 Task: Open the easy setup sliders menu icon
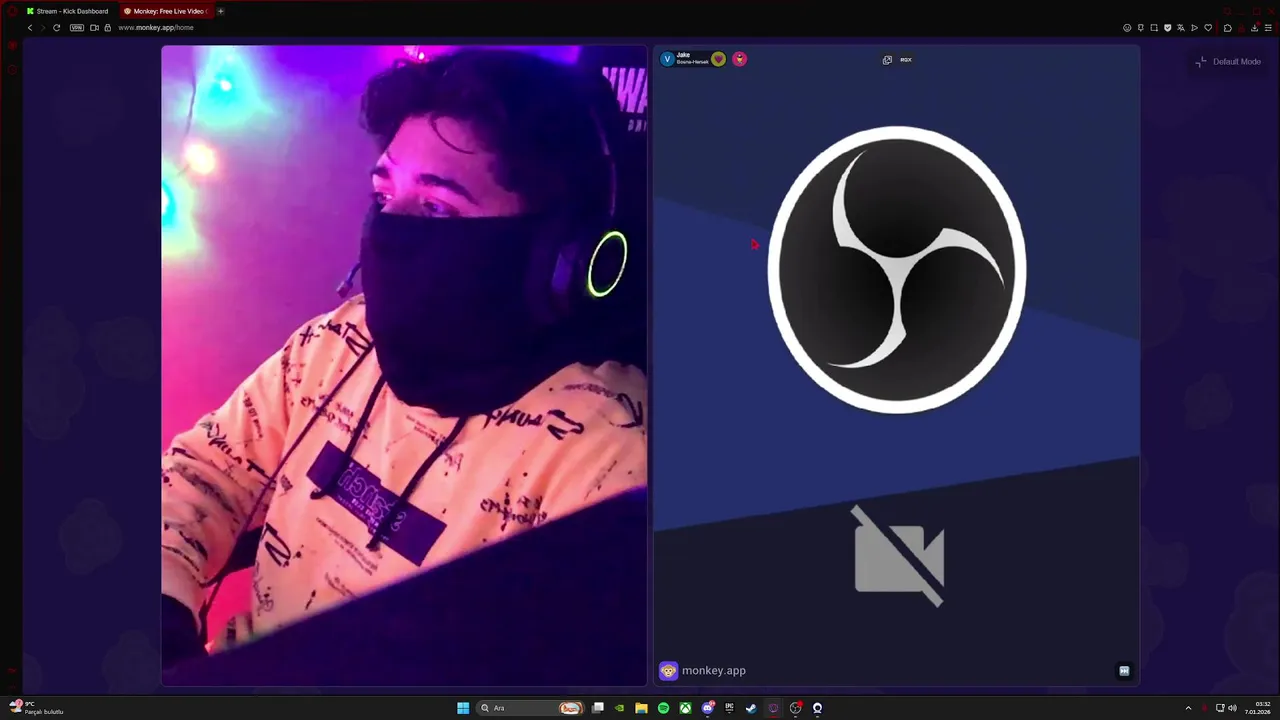pos(1267,28)
